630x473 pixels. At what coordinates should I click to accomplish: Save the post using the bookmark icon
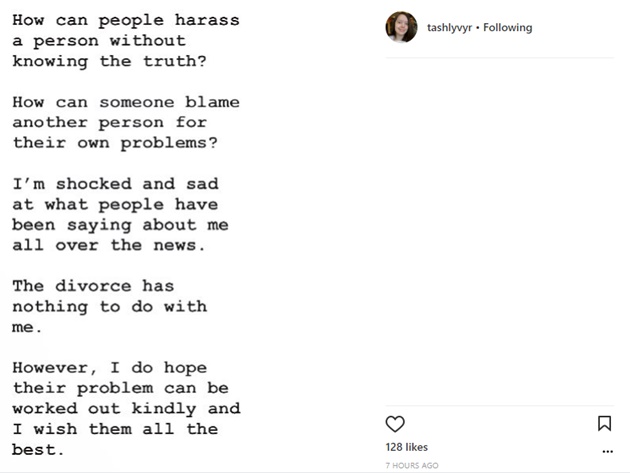point(604,424)
